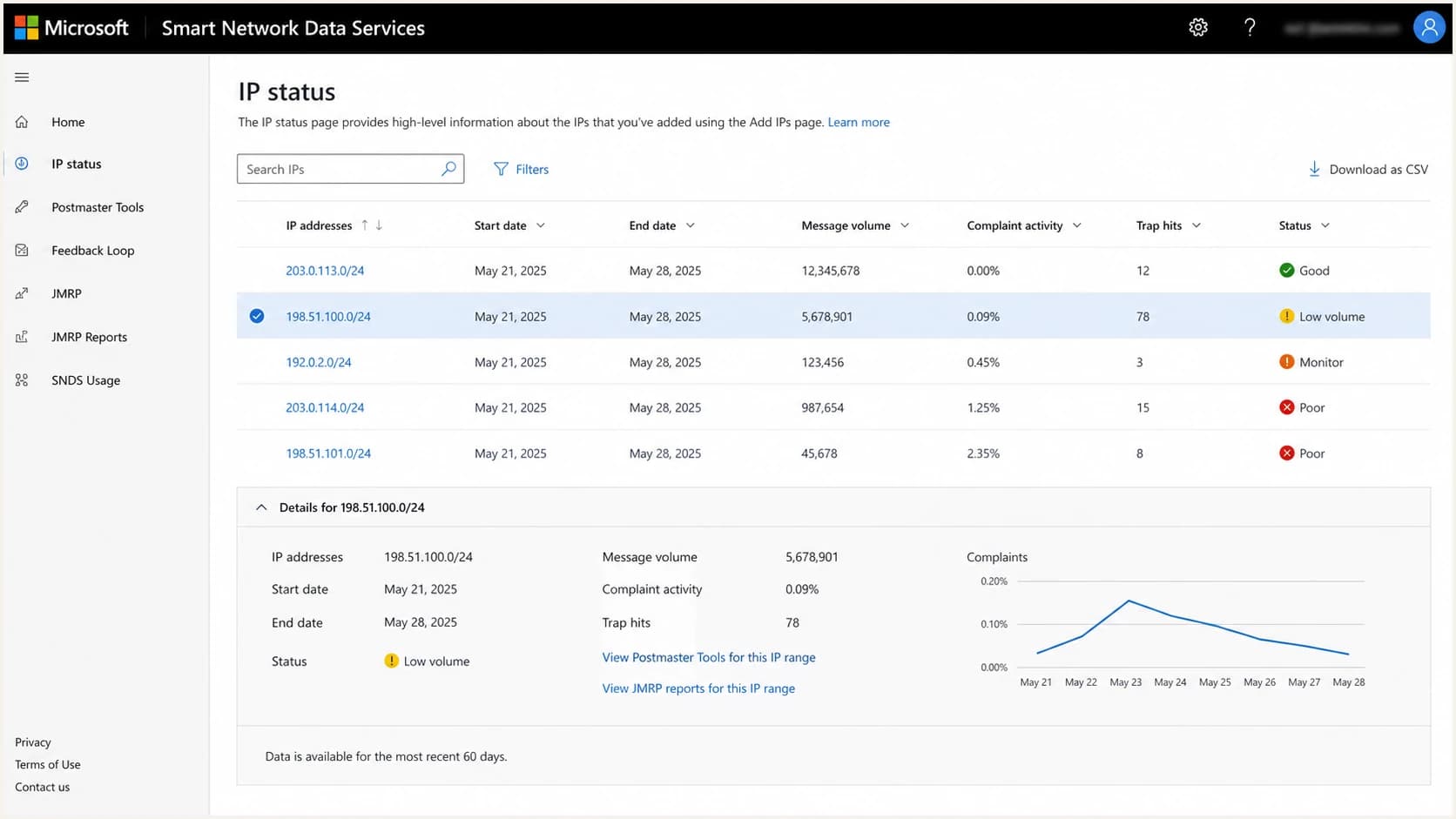Open End date column dropdown
1456x819 pixels.
(691, 225)
